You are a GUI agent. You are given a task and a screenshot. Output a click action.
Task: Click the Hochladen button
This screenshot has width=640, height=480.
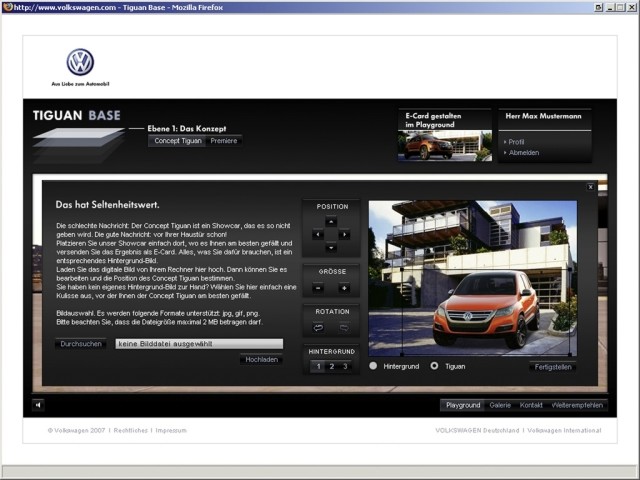tap(261, 360)
